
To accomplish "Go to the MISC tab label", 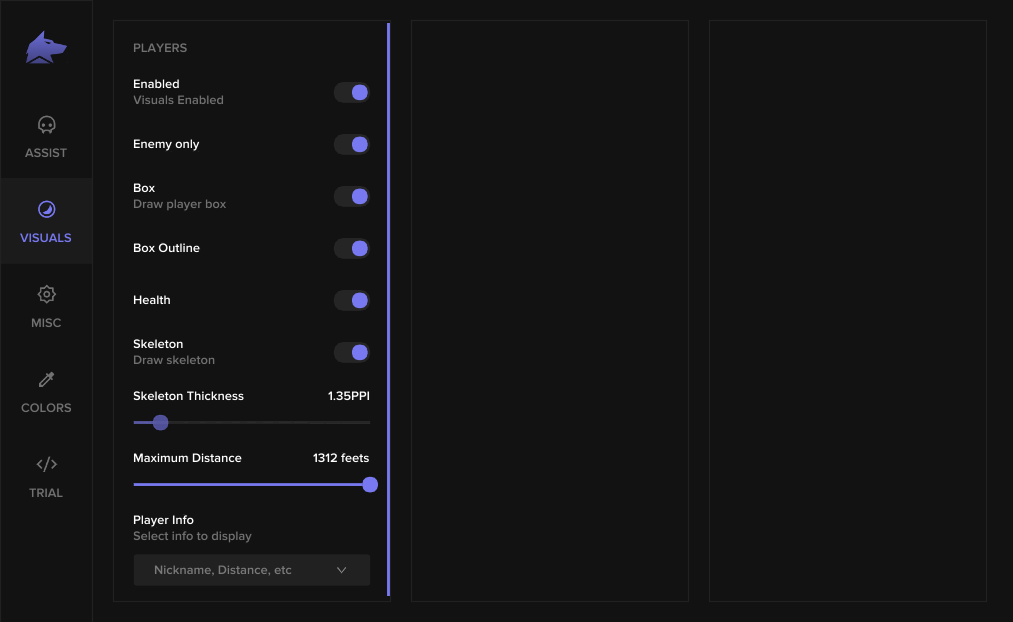I will click(x=46, y=323).
